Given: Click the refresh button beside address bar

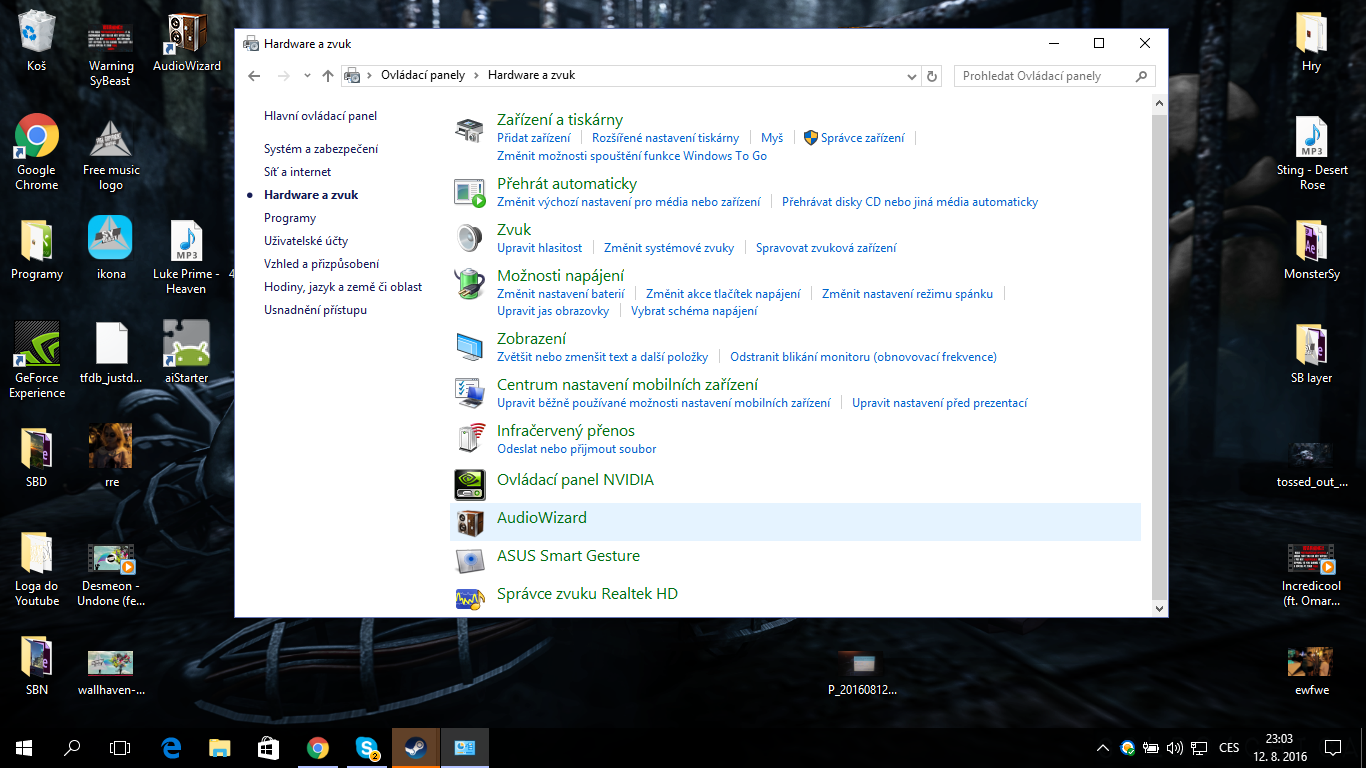Looking at the screenshot, I should (933, 76).
